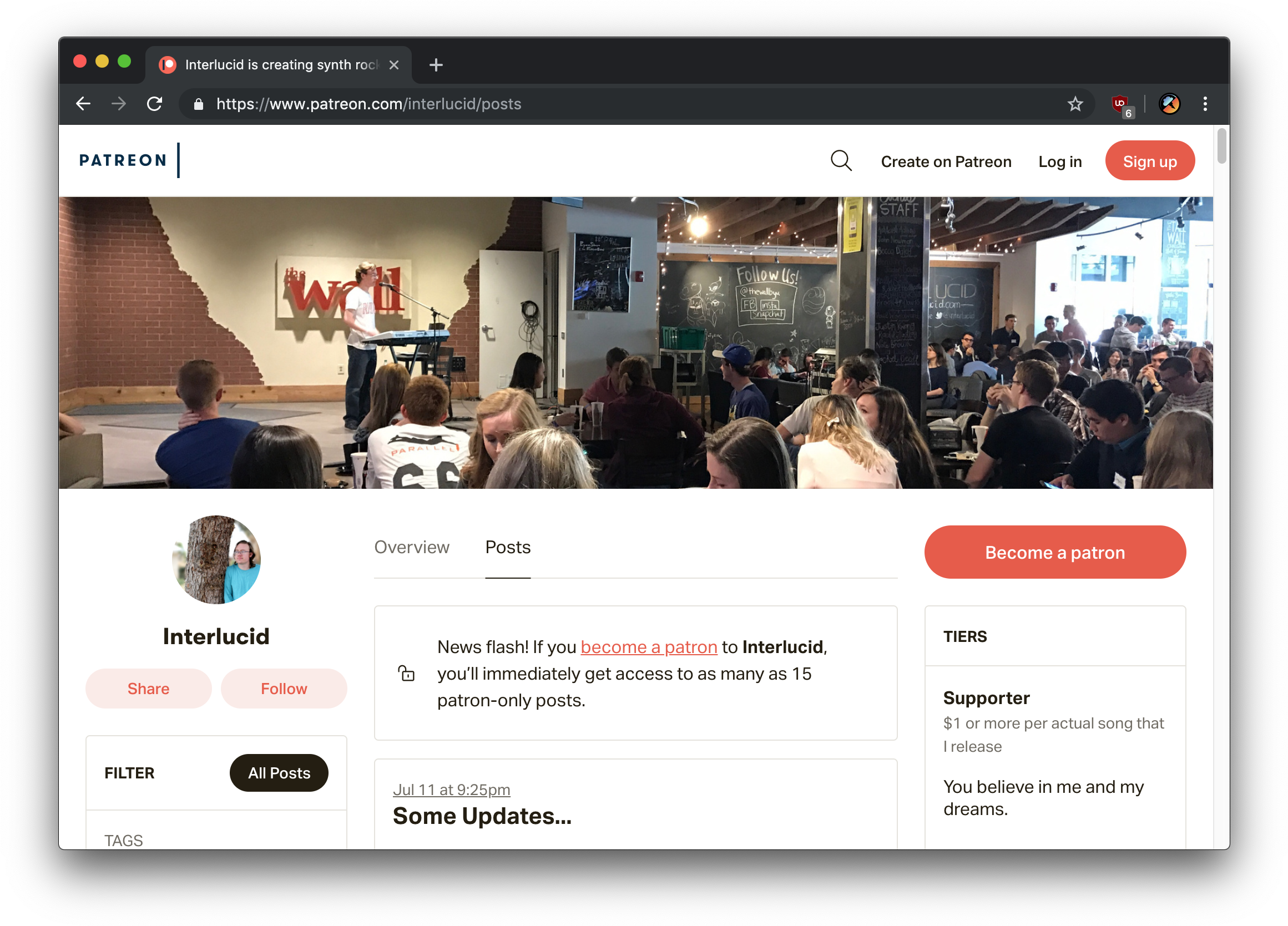This screenshot has width=1288, height=926.
Task: Click the Become a patron button
Action: point(1054,552)
